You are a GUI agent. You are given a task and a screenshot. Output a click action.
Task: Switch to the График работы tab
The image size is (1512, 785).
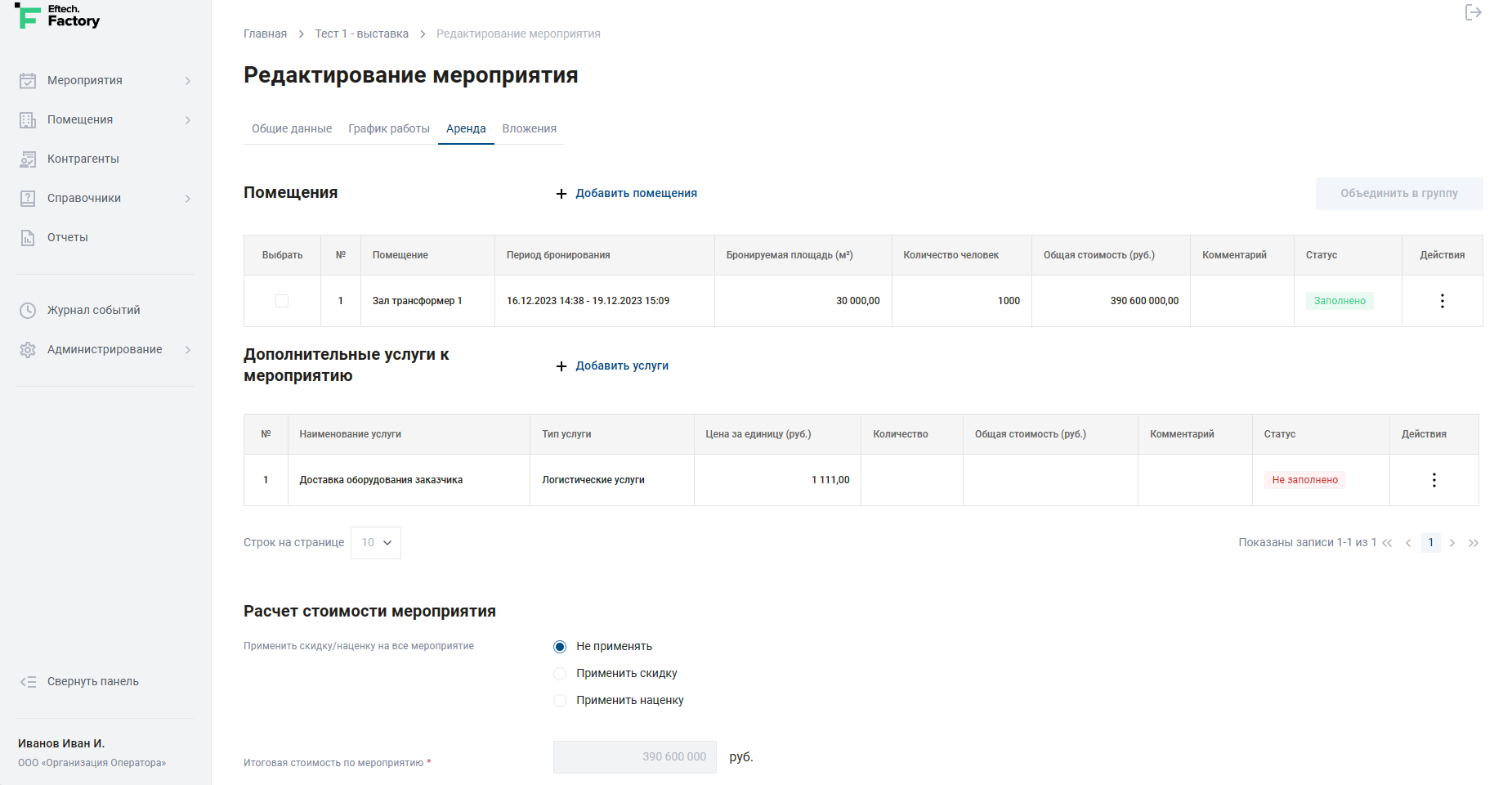(x=388, y=128)
